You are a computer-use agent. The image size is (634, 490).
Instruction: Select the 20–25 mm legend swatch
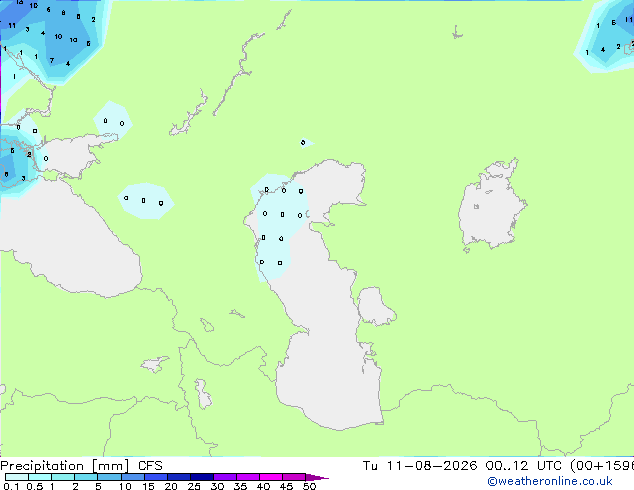click(x=178, y=477)
